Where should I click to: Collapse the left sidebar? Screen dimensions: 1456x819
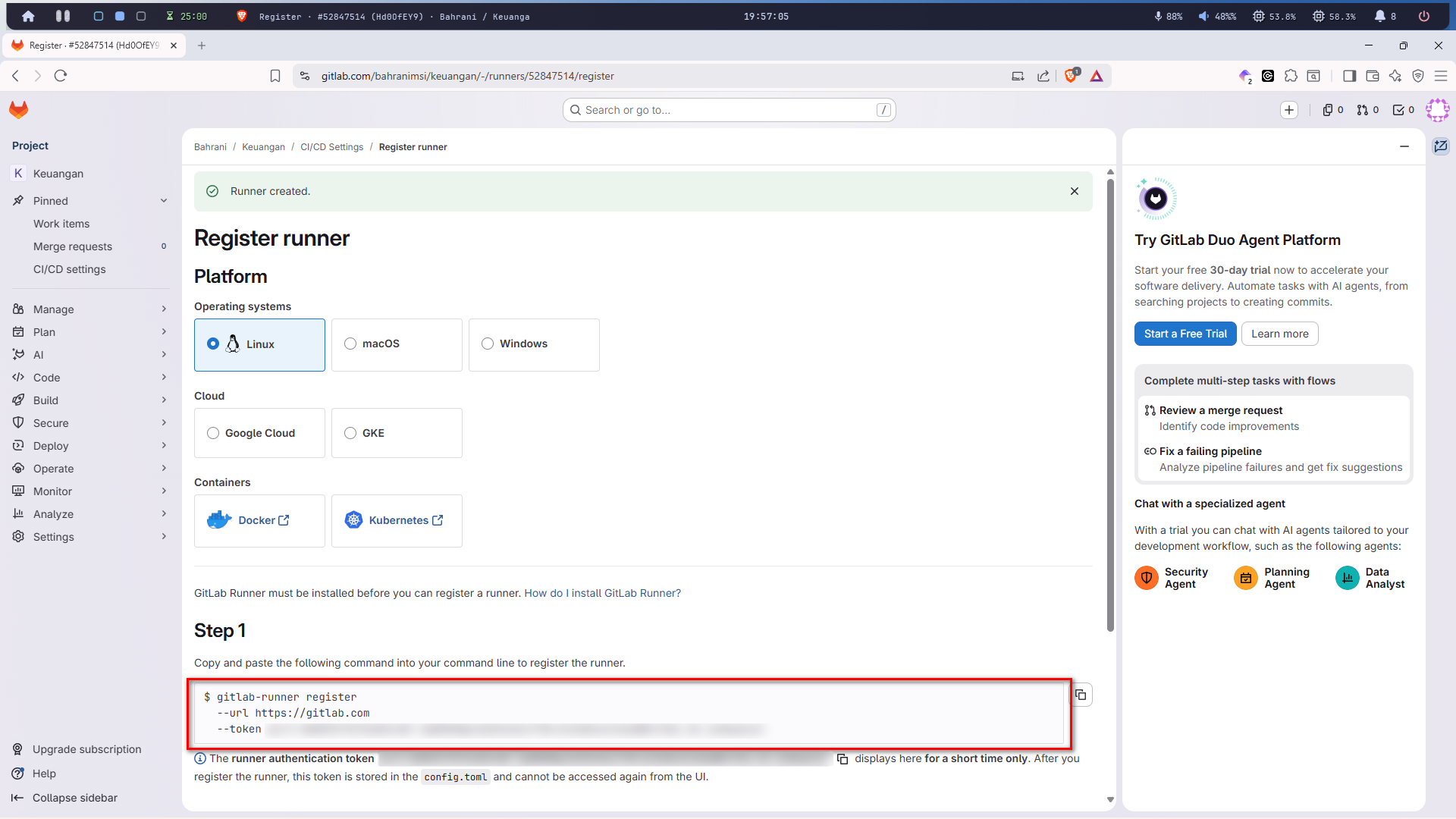click(65, 798)
